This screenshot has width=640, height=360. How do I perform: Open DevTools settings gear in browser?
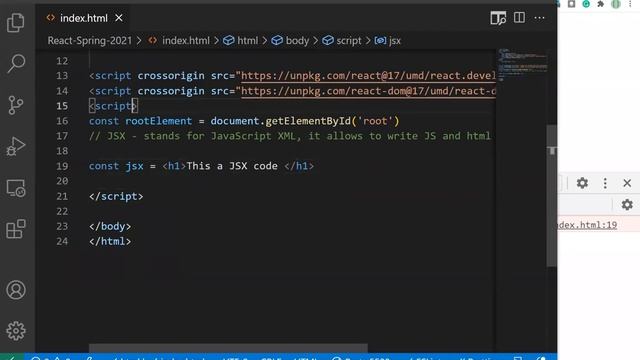pyautogui.click(x=582, y=183)
